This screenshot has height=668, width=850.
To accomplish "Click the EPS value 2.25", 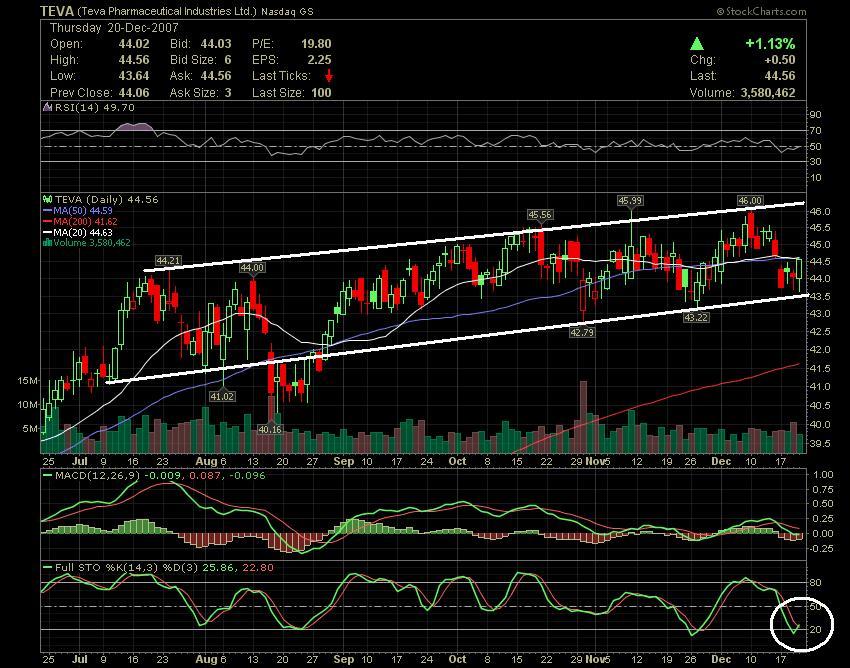I will [x=319, y=60].
